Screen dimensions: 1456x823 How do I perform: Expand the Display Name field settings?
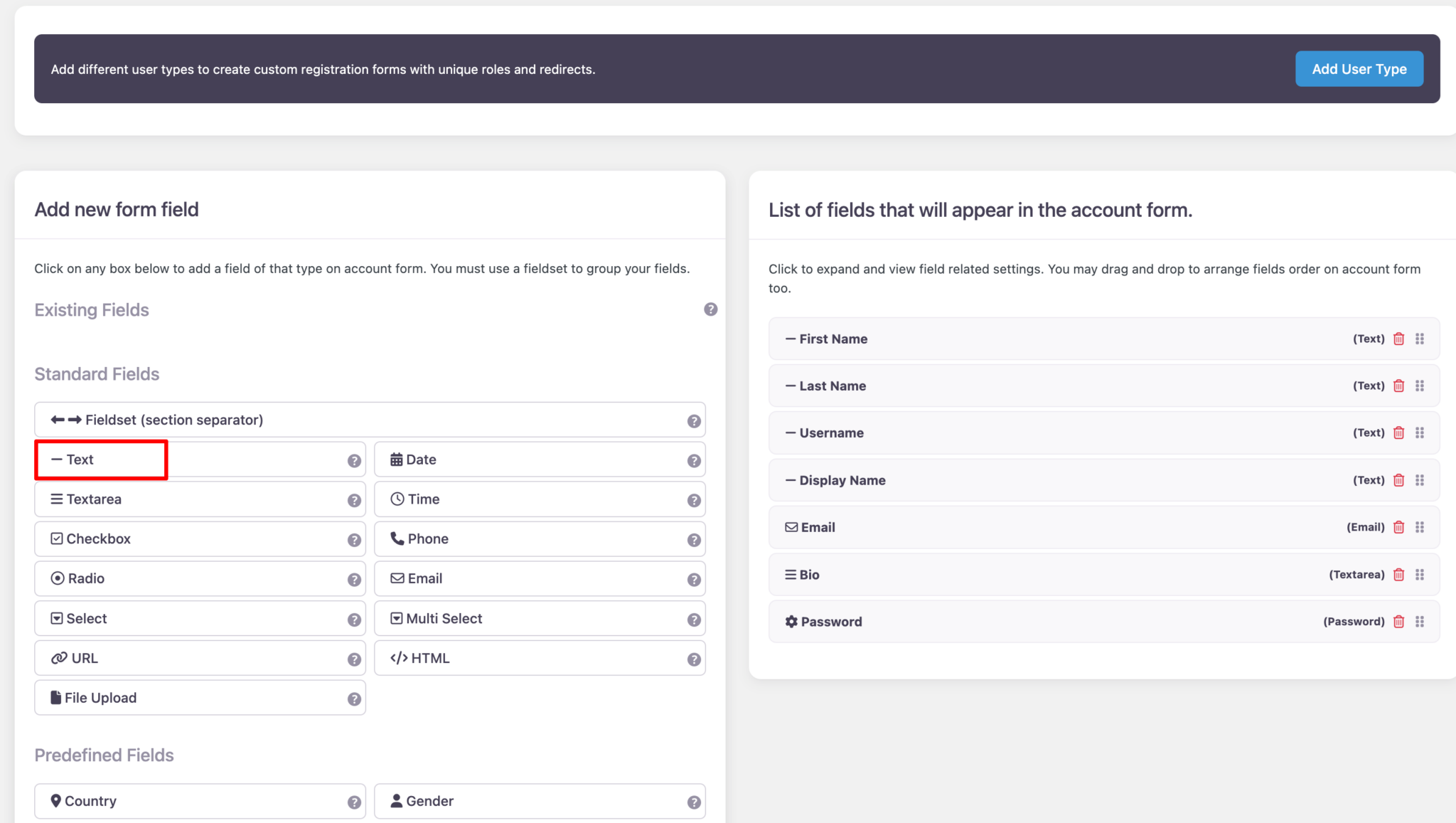(1104, 480)
